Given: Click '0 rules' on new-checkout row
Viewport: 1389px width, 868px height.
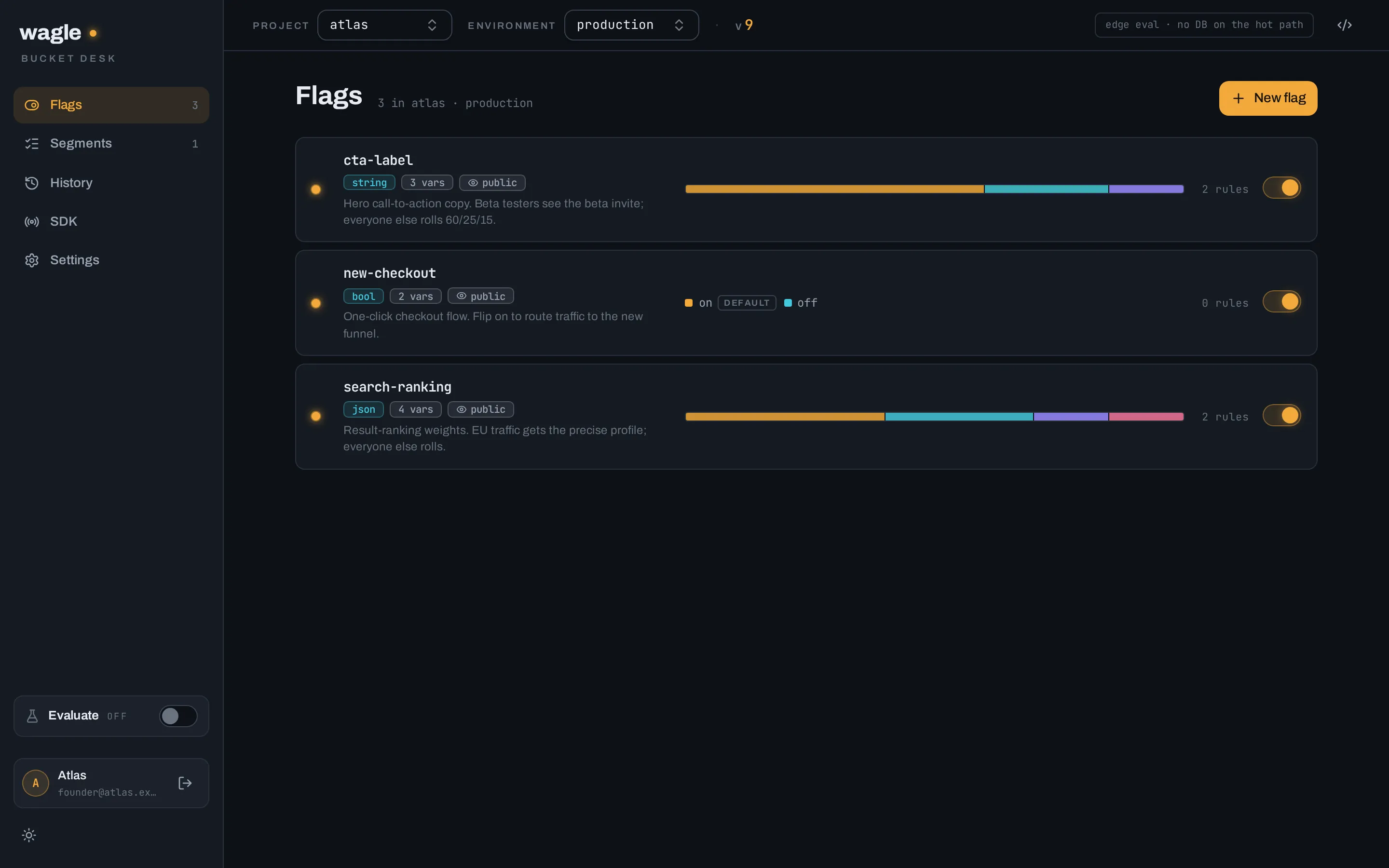Looking at the screenshot, I should pyautogui.click(x=1225, y=303).
